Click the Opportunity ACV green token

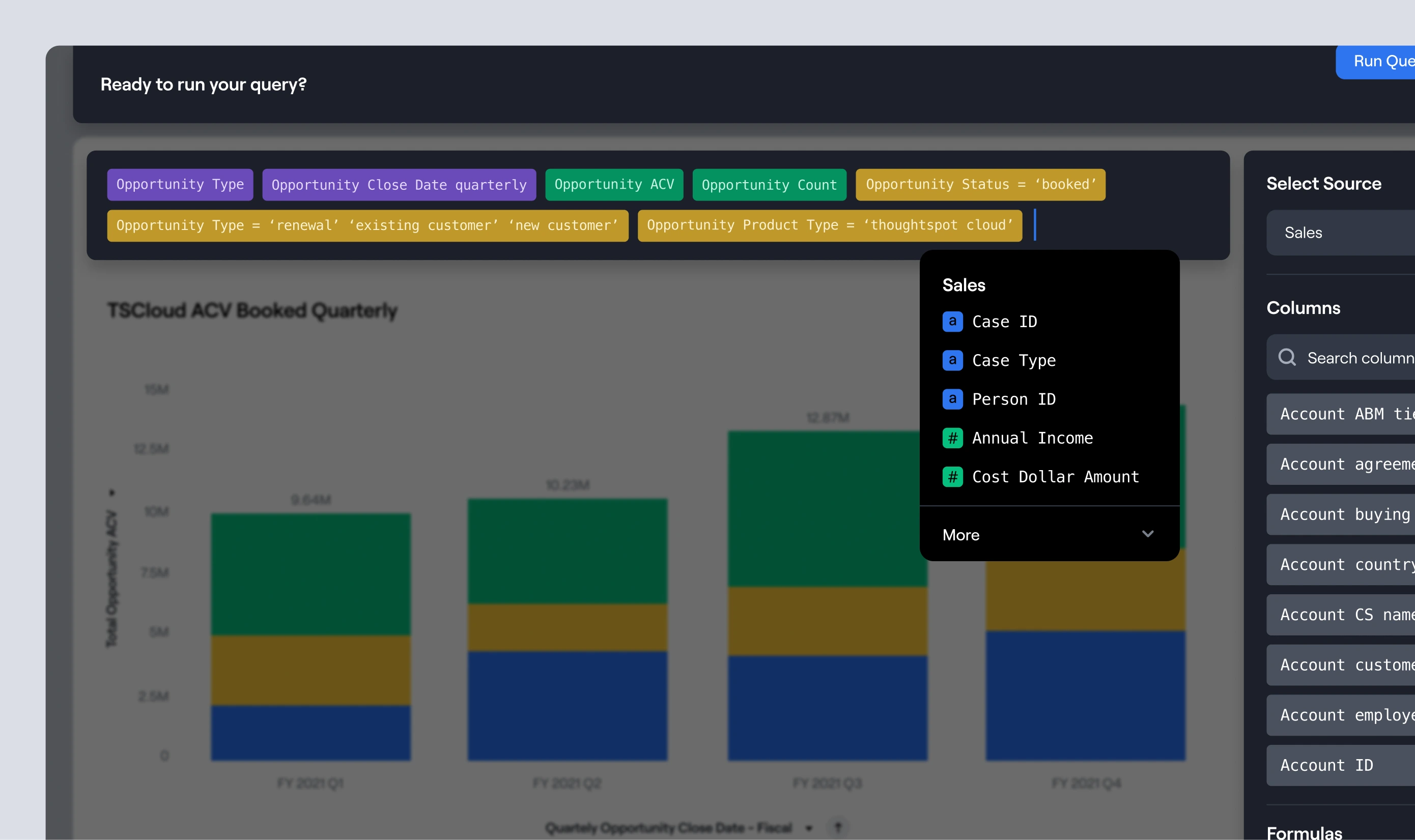(614, 185)
